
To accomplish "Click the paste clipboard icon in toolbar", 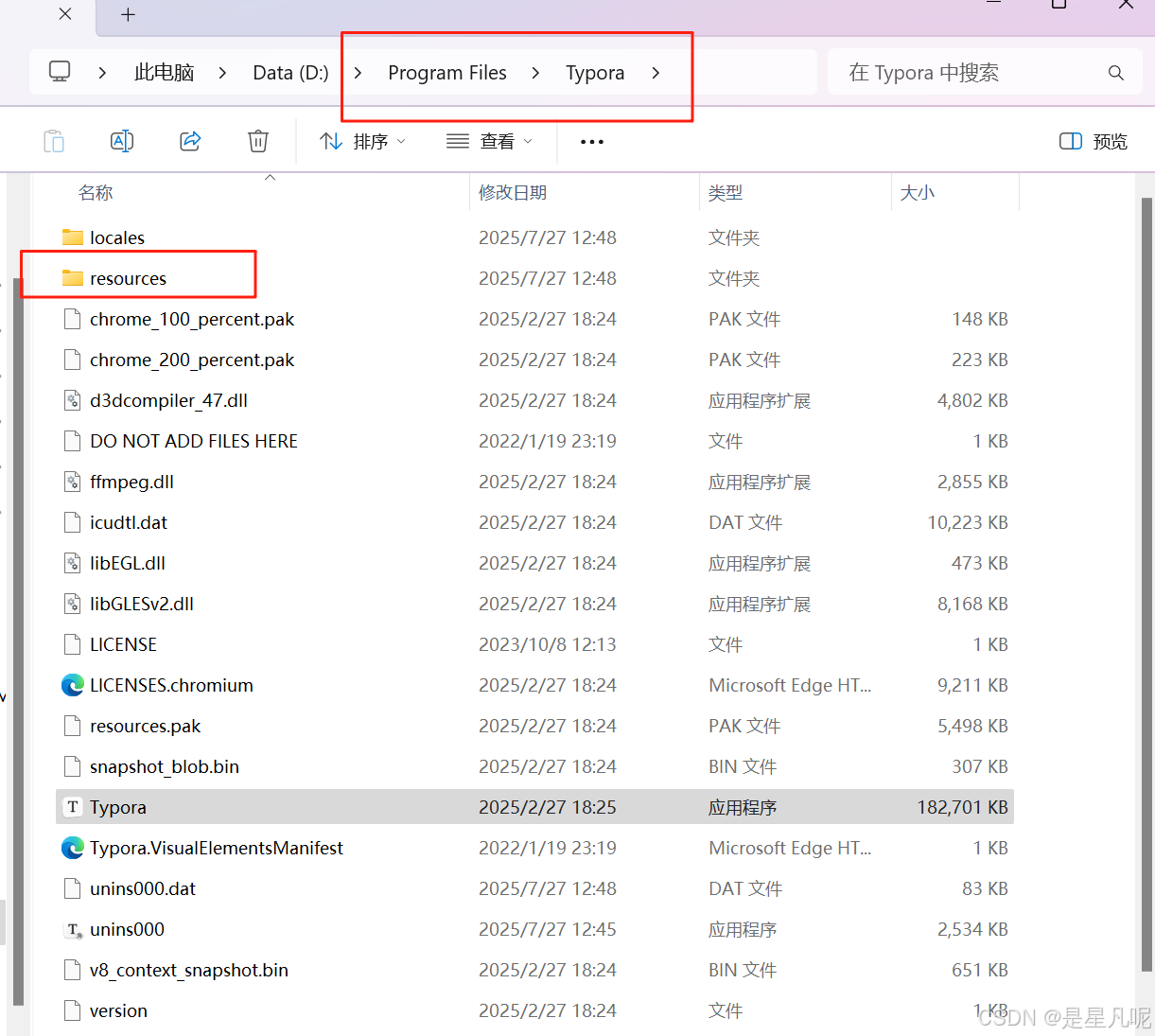I will [x=54, y=142].
